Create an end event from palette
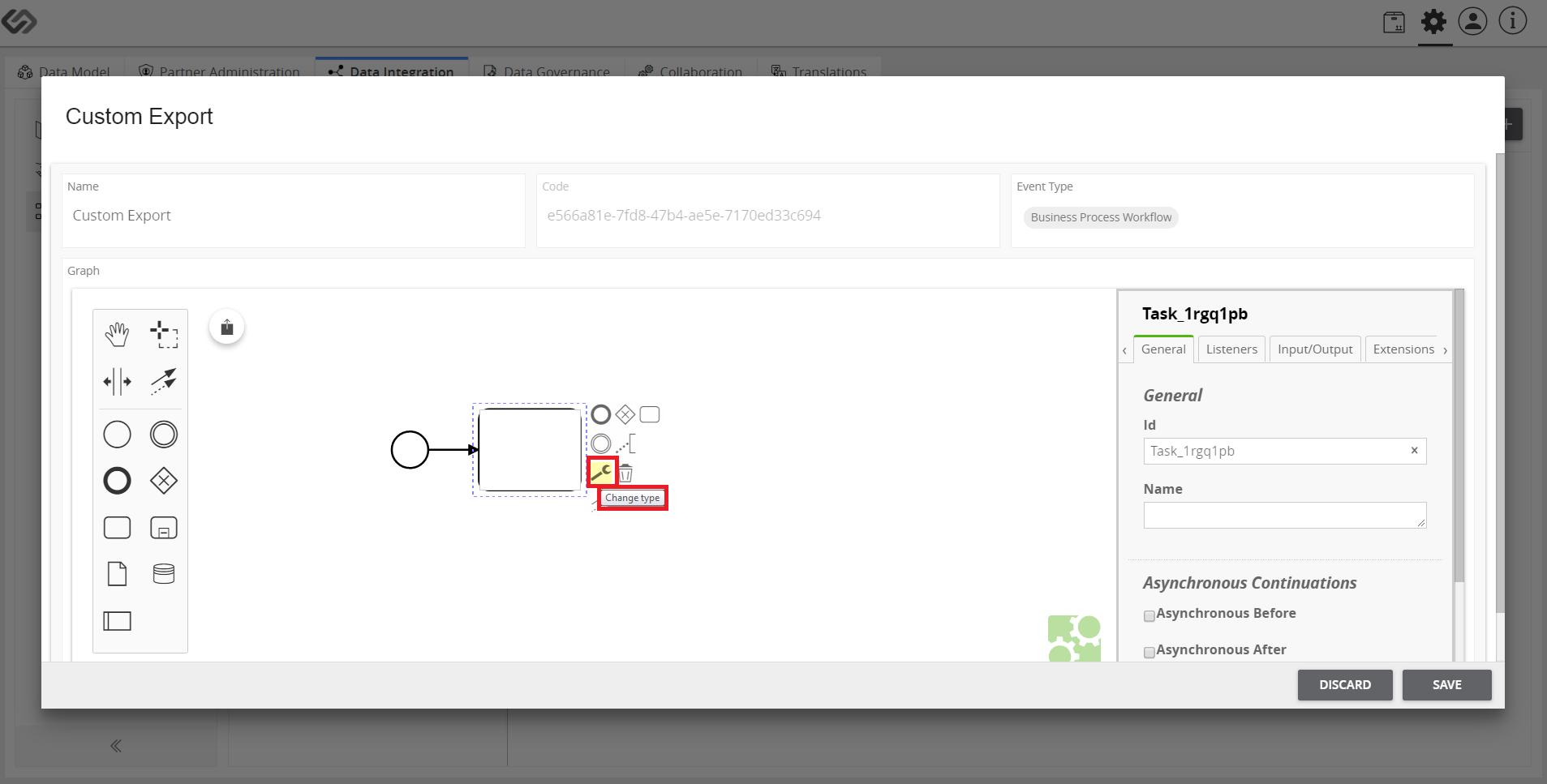The height and width of the screenshot is (784, 1547). coord(117,481)
